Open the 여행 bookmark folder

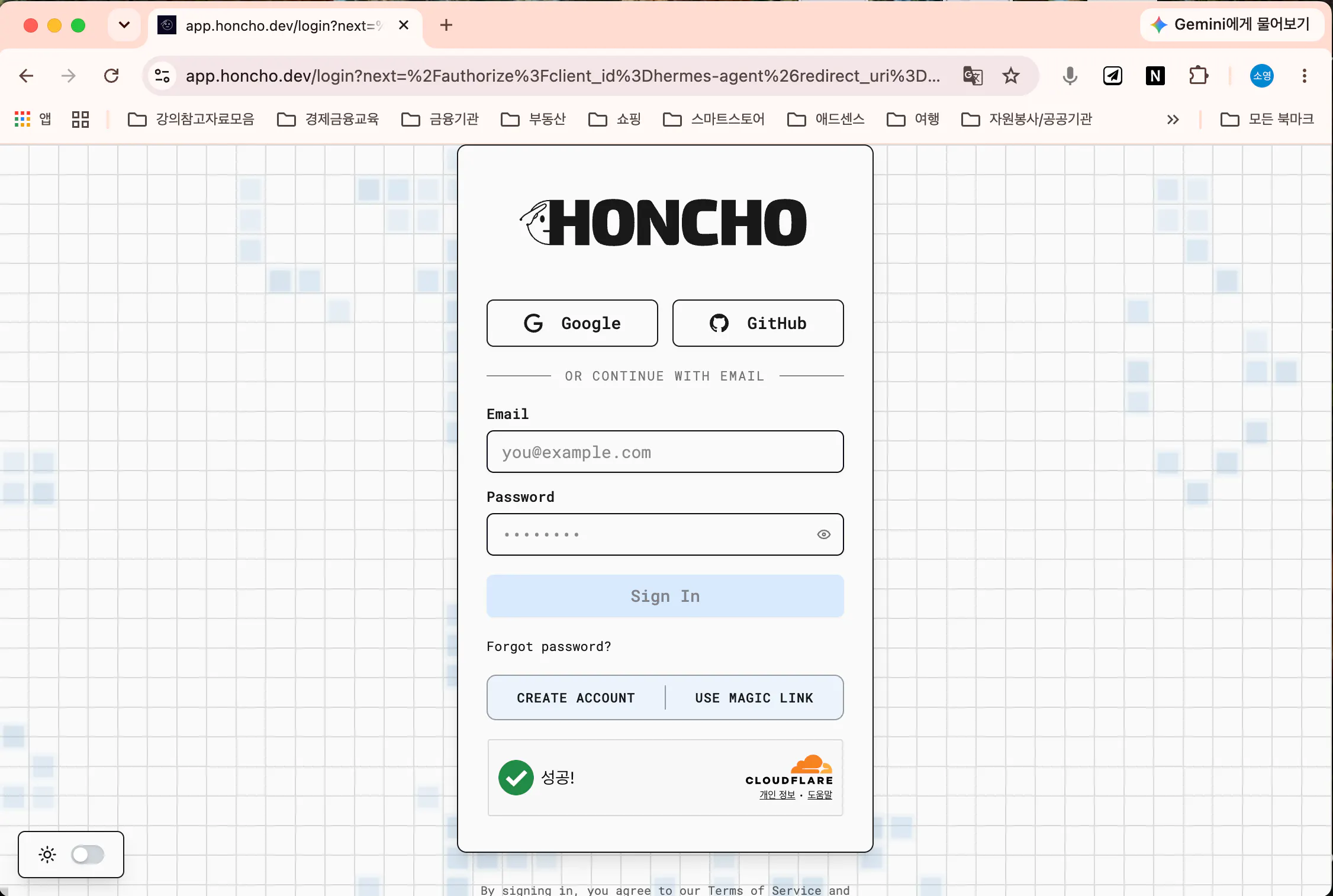point(913,119)
